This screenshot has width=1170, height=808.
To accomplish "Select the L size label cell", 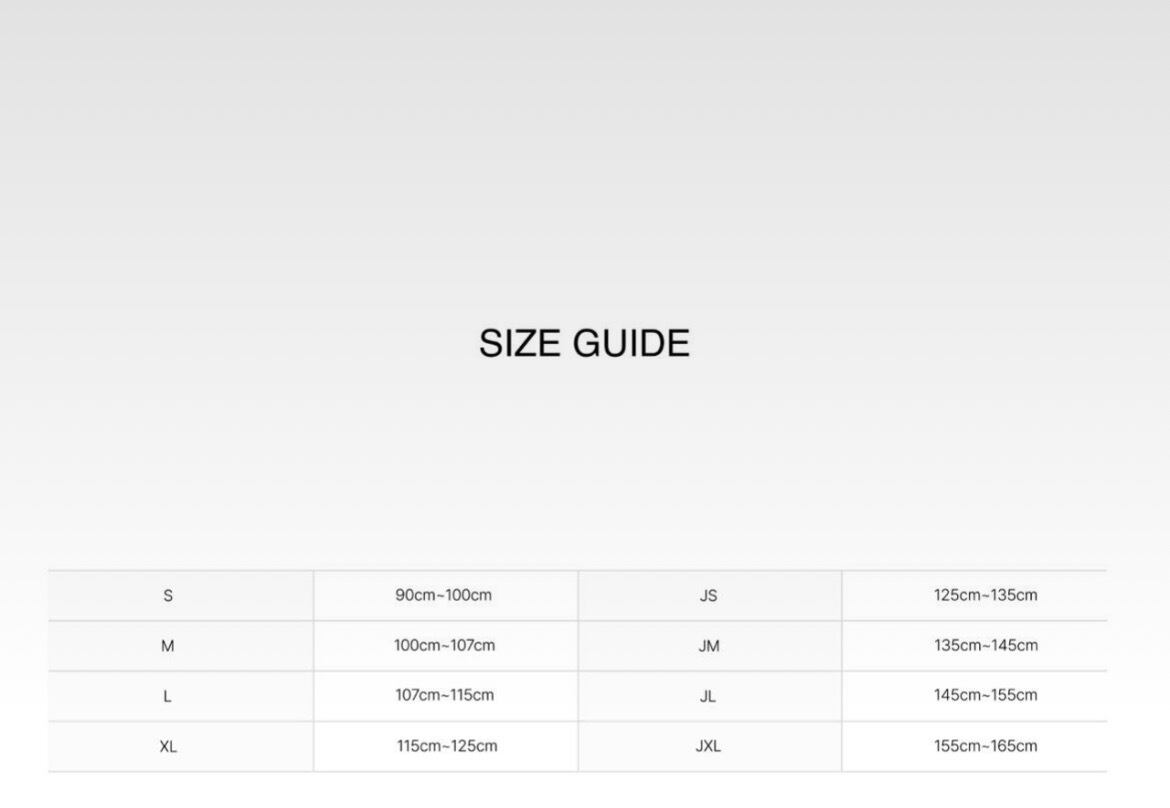I will 168,696.
